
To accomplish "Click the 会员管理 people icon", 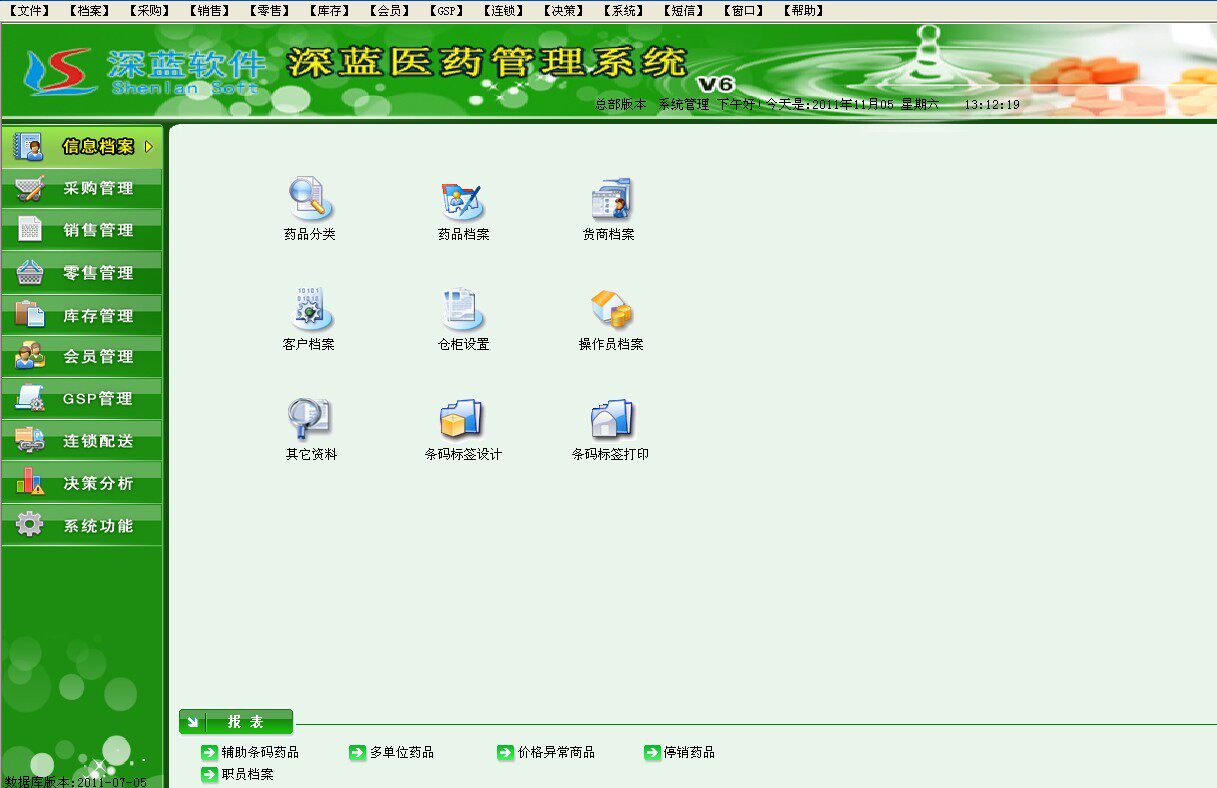I will click(x=30, y=356).
